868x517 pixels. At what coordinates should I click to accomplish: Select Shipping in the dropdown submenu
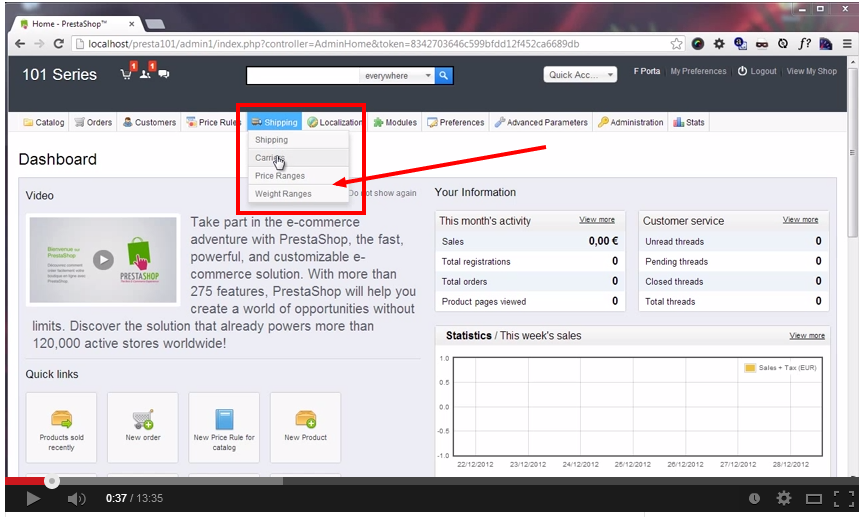(x=298, y=140)
